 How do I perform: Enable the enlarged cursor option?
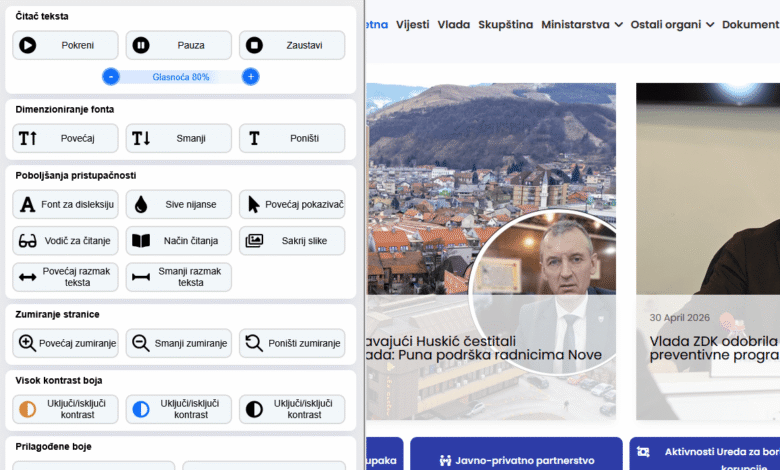(291, 204)
